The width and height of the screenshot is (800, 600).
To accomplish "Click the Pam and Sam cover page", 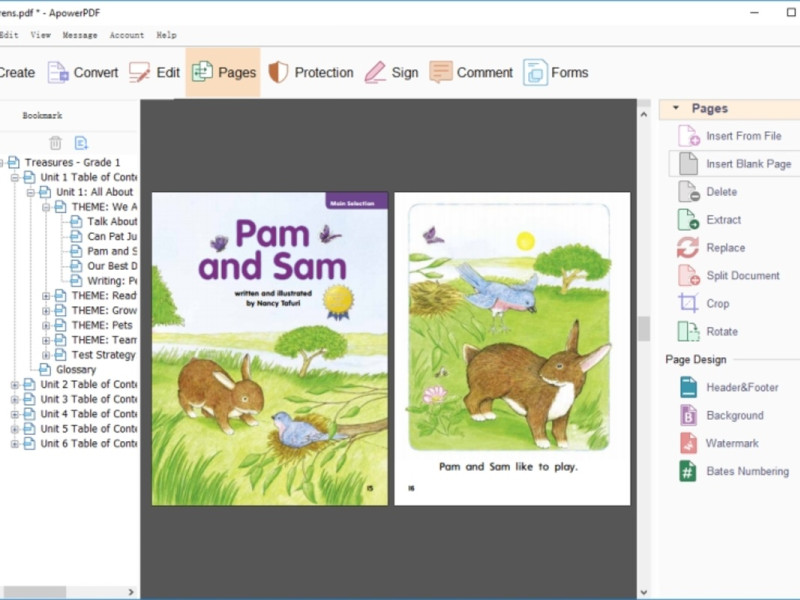I will pyautogui.click(x=270, y=348).
